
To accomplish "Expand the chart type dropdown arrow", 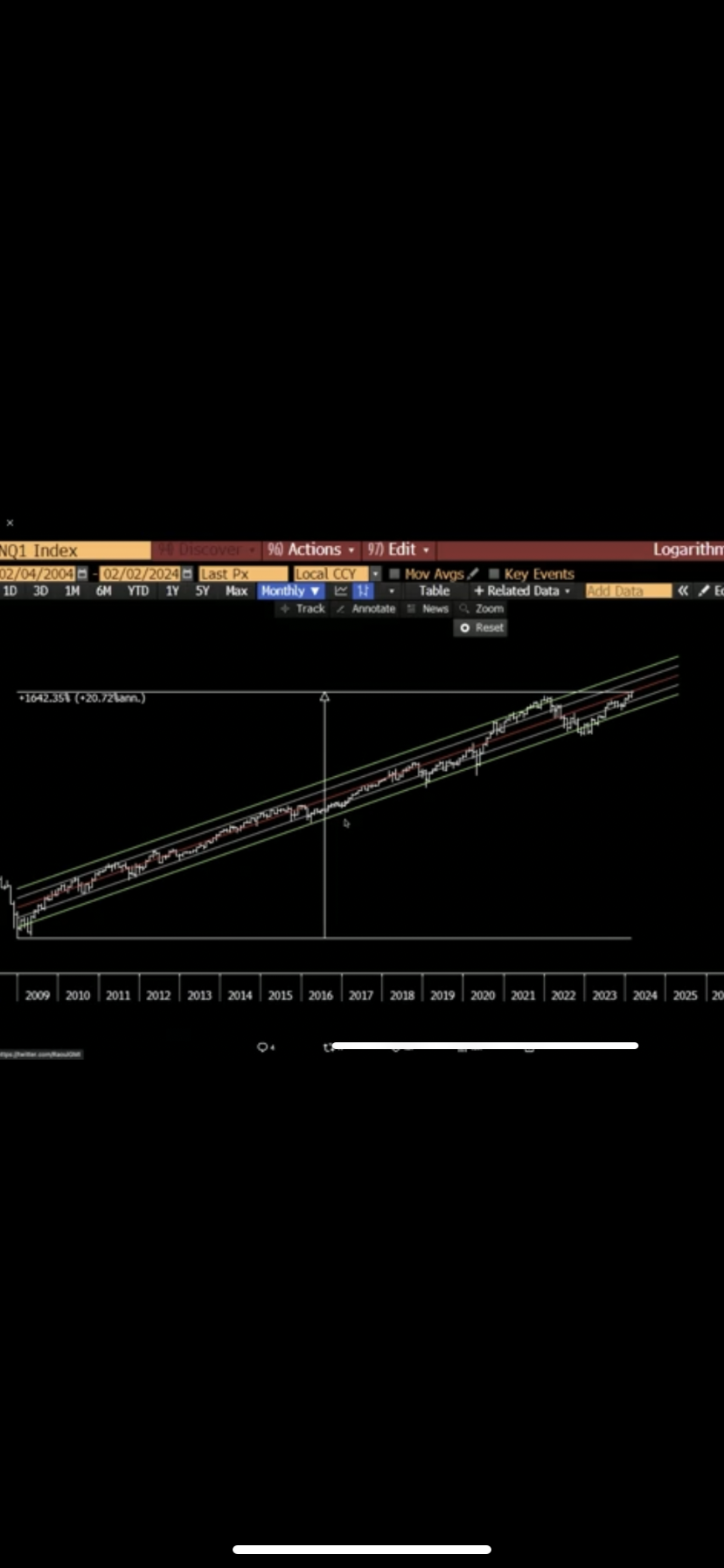I will pyautogui.click(x=391, y=591).
